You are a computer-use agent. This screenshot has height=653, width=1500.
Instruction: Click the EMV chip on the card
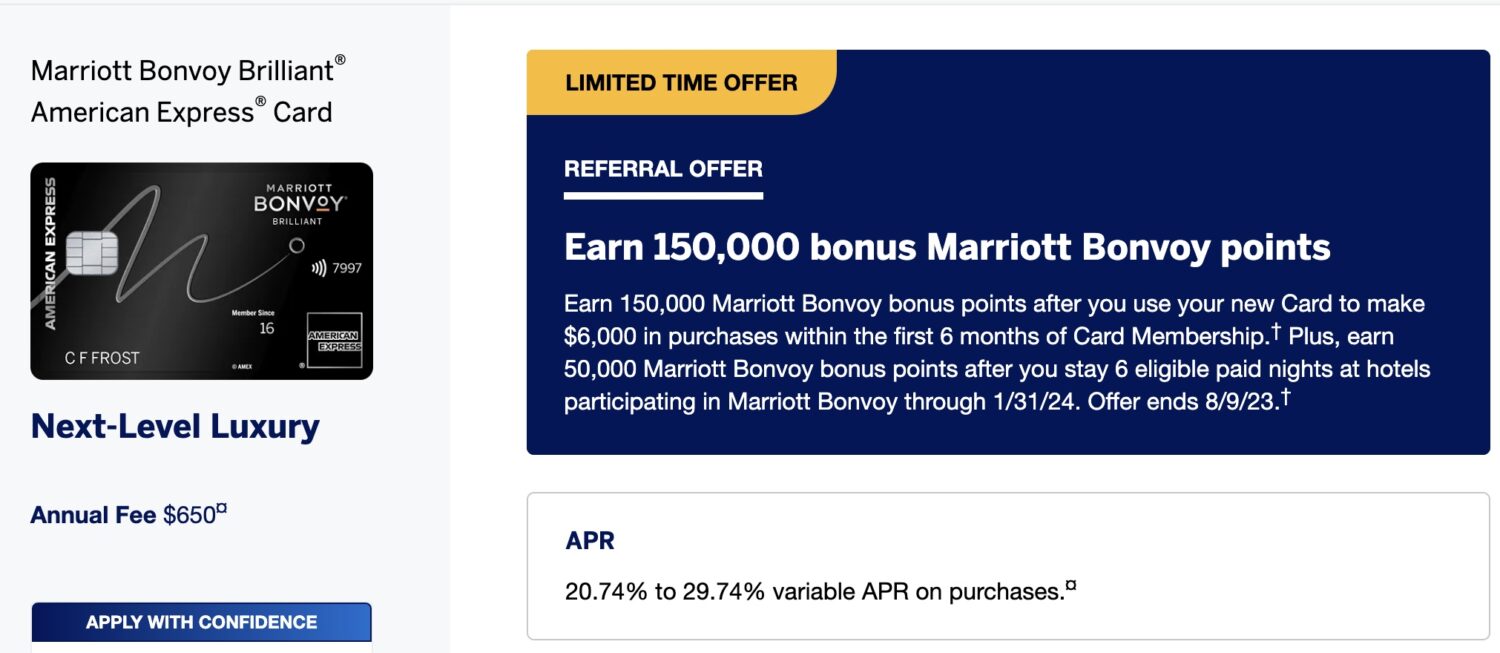pos(92,252)
